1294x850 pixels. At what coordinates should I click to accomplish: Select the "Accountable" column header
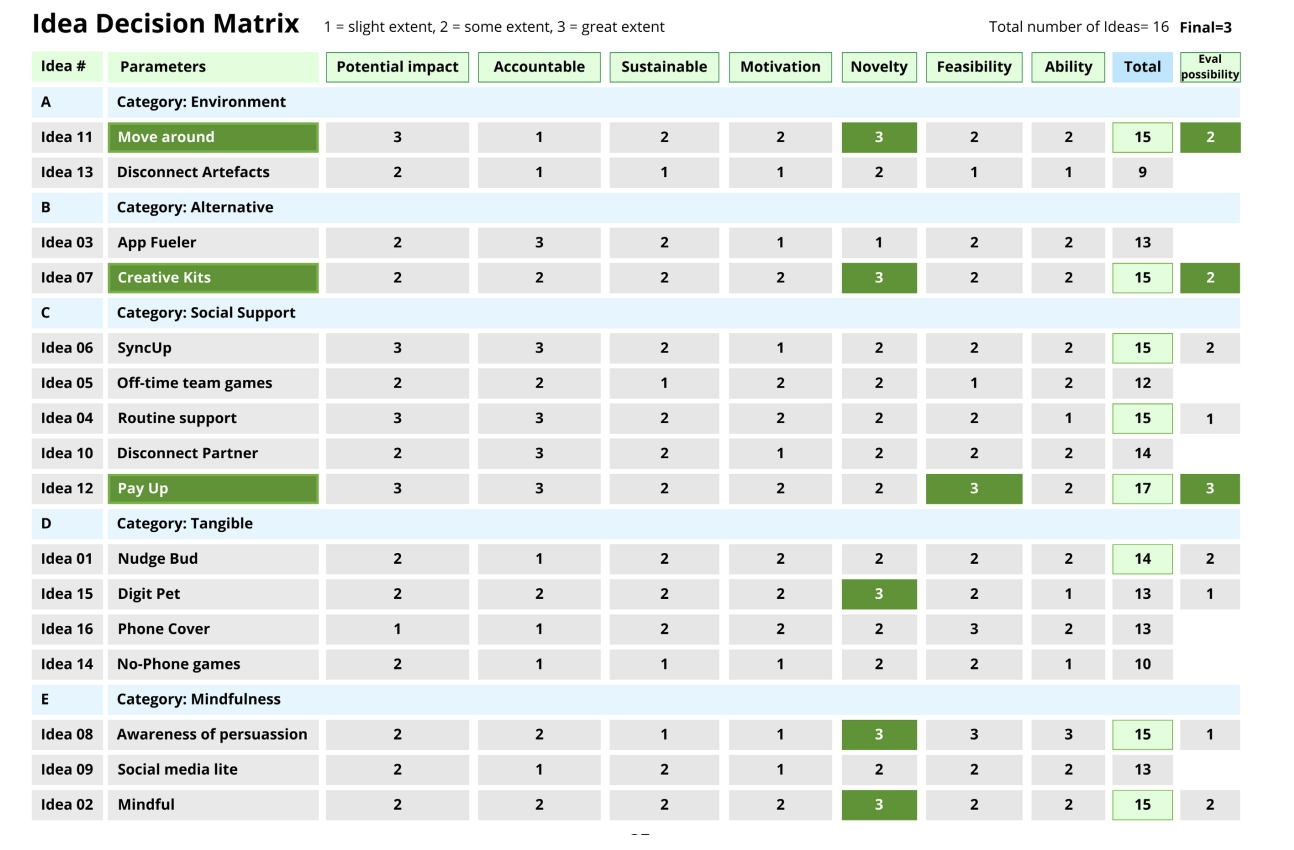539,67
